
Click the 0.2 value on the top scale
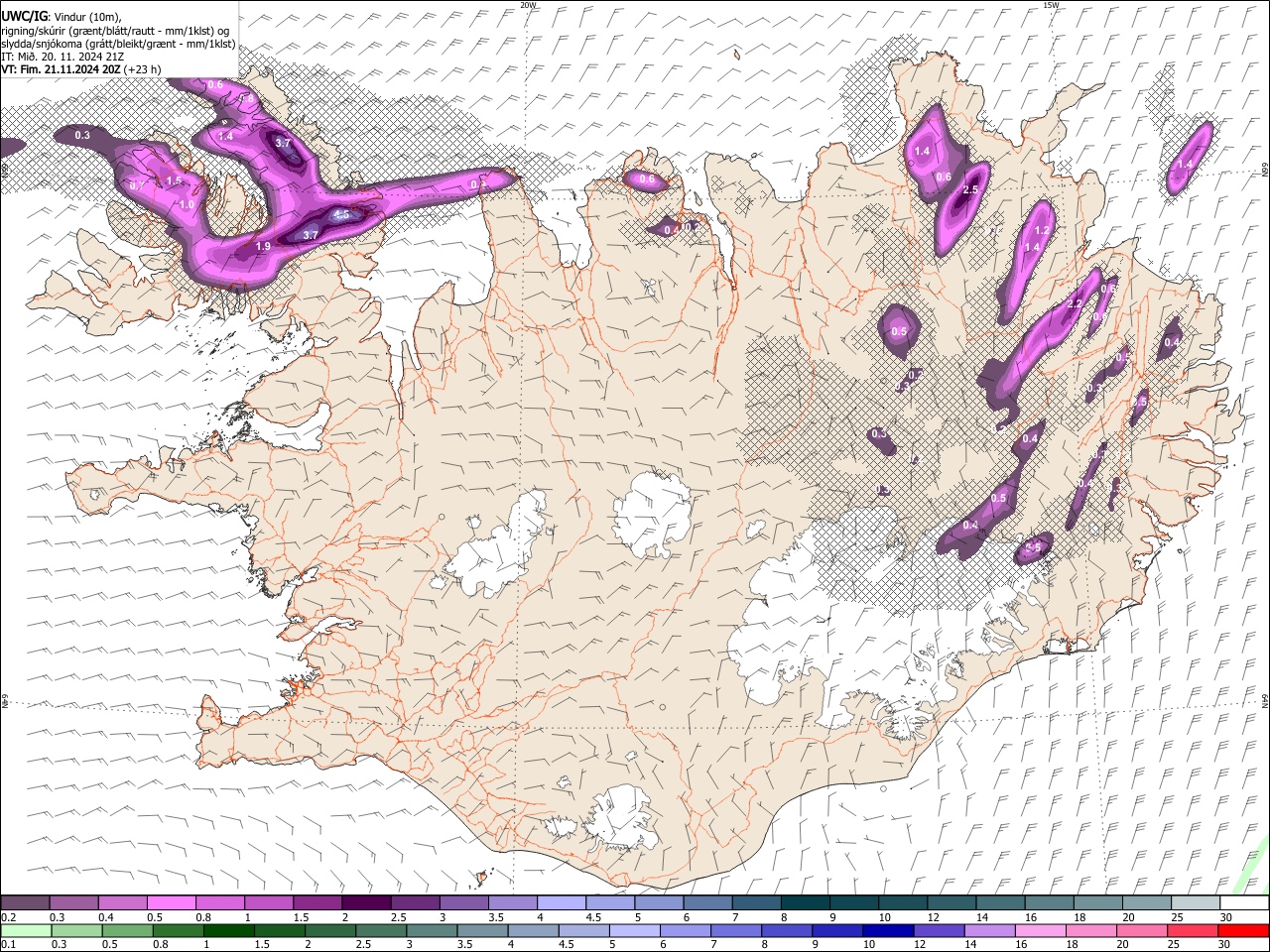(x=8, y=917)
